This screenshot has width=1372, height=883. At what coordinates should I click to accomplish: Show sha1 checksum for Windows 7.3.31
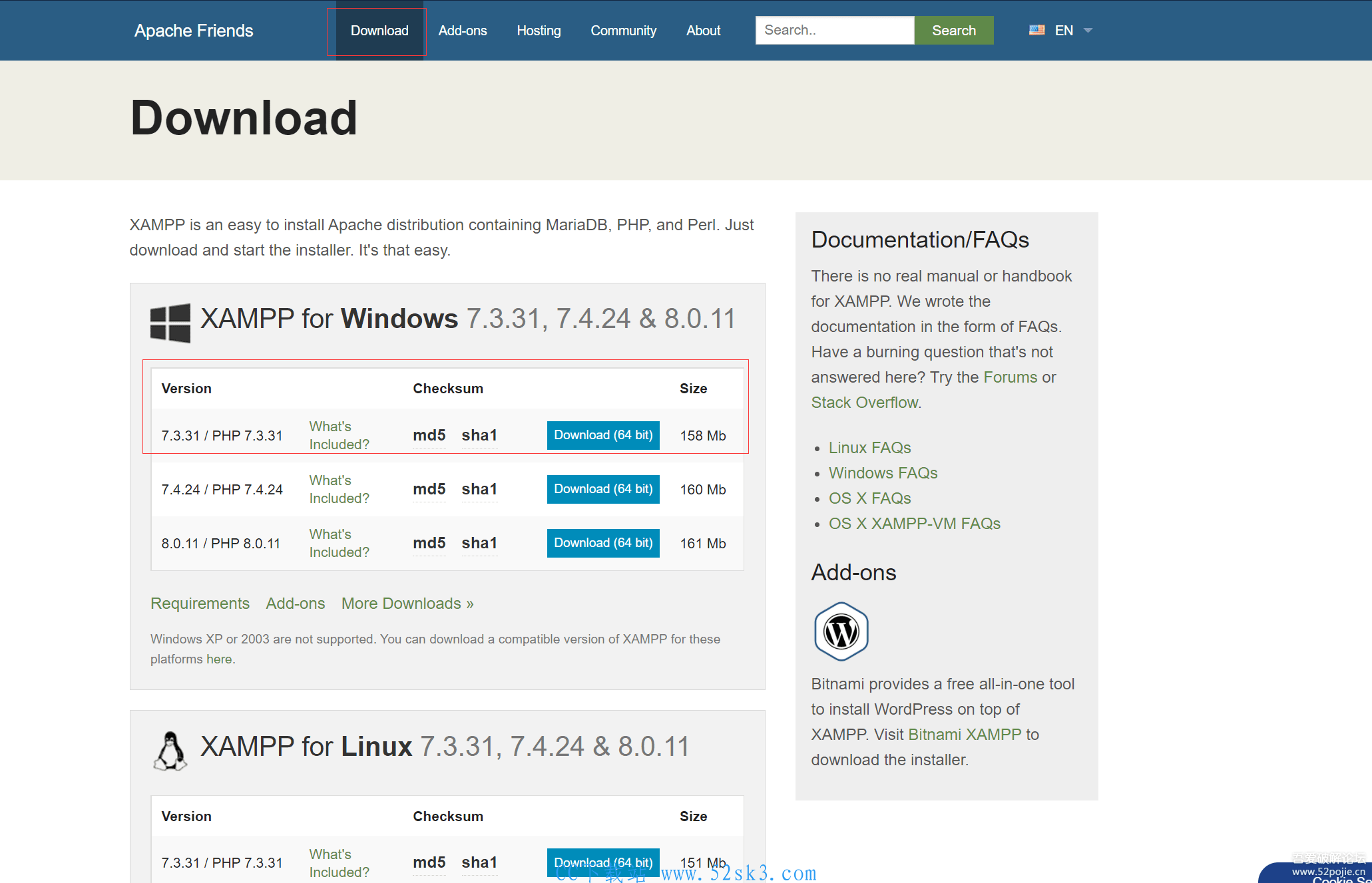(x=479, y=435)
